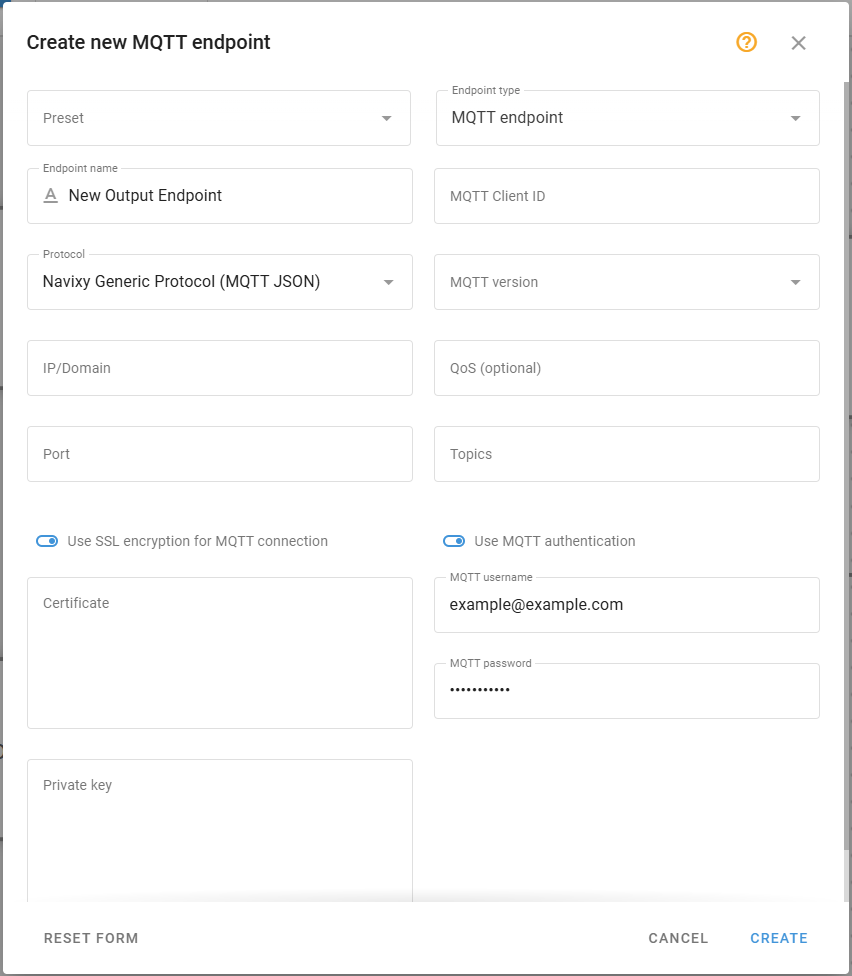Enable SSL encryption for MQTT connection

coord(47,541)
